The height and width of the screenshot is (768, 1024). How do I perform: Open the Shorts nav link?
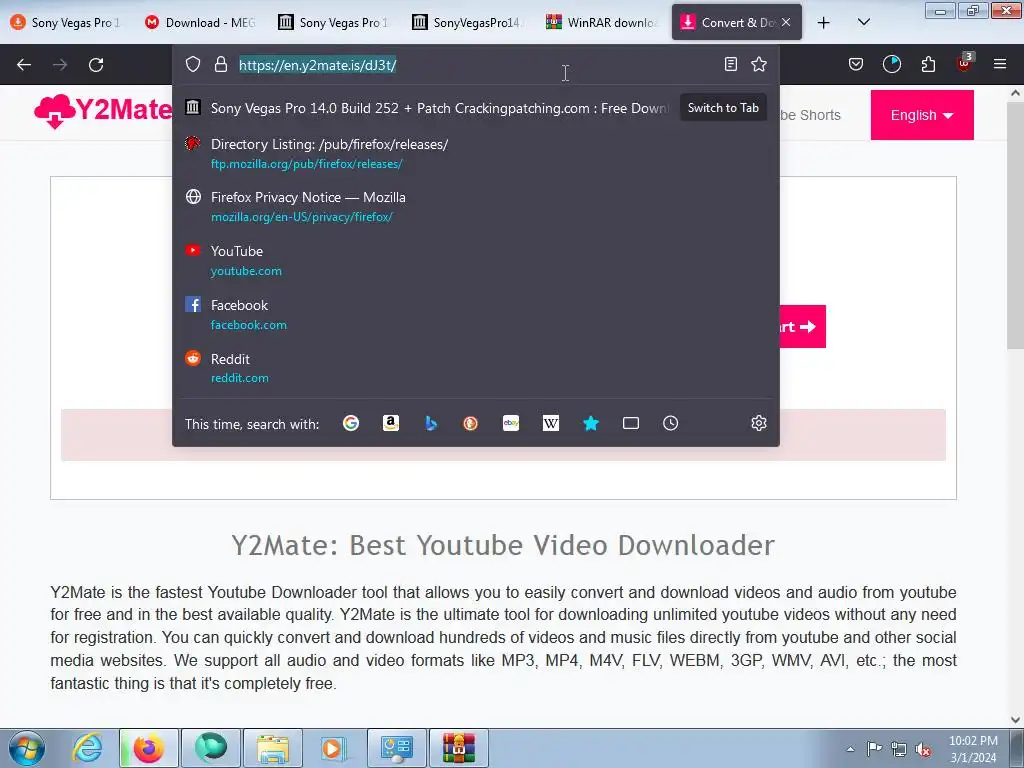810,115
